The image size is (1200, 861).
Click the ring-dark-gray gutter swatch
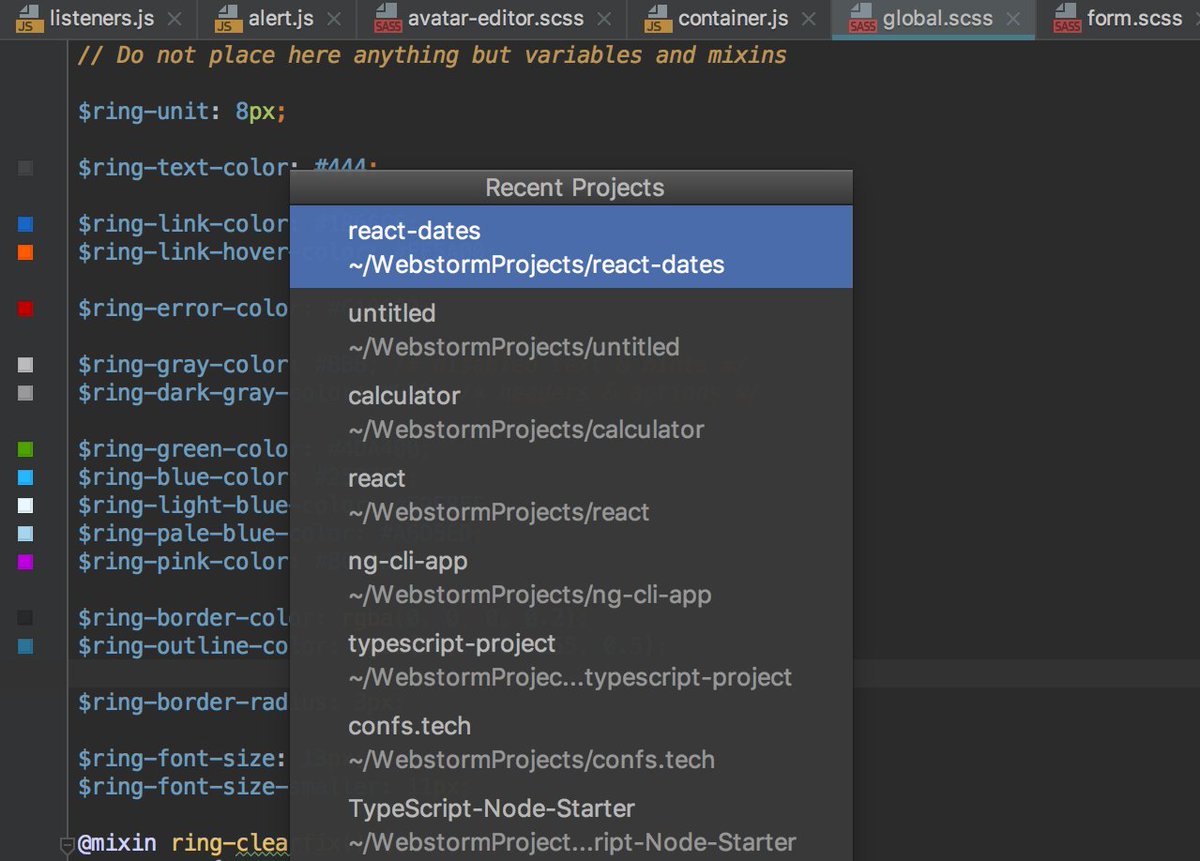coord(26,393)
